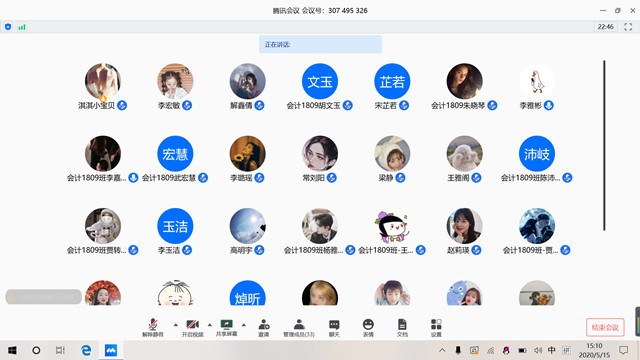Click muted mic icon beside 会计1809胡文玉
This screenshot has width=640, height=360.
(348, 105)
